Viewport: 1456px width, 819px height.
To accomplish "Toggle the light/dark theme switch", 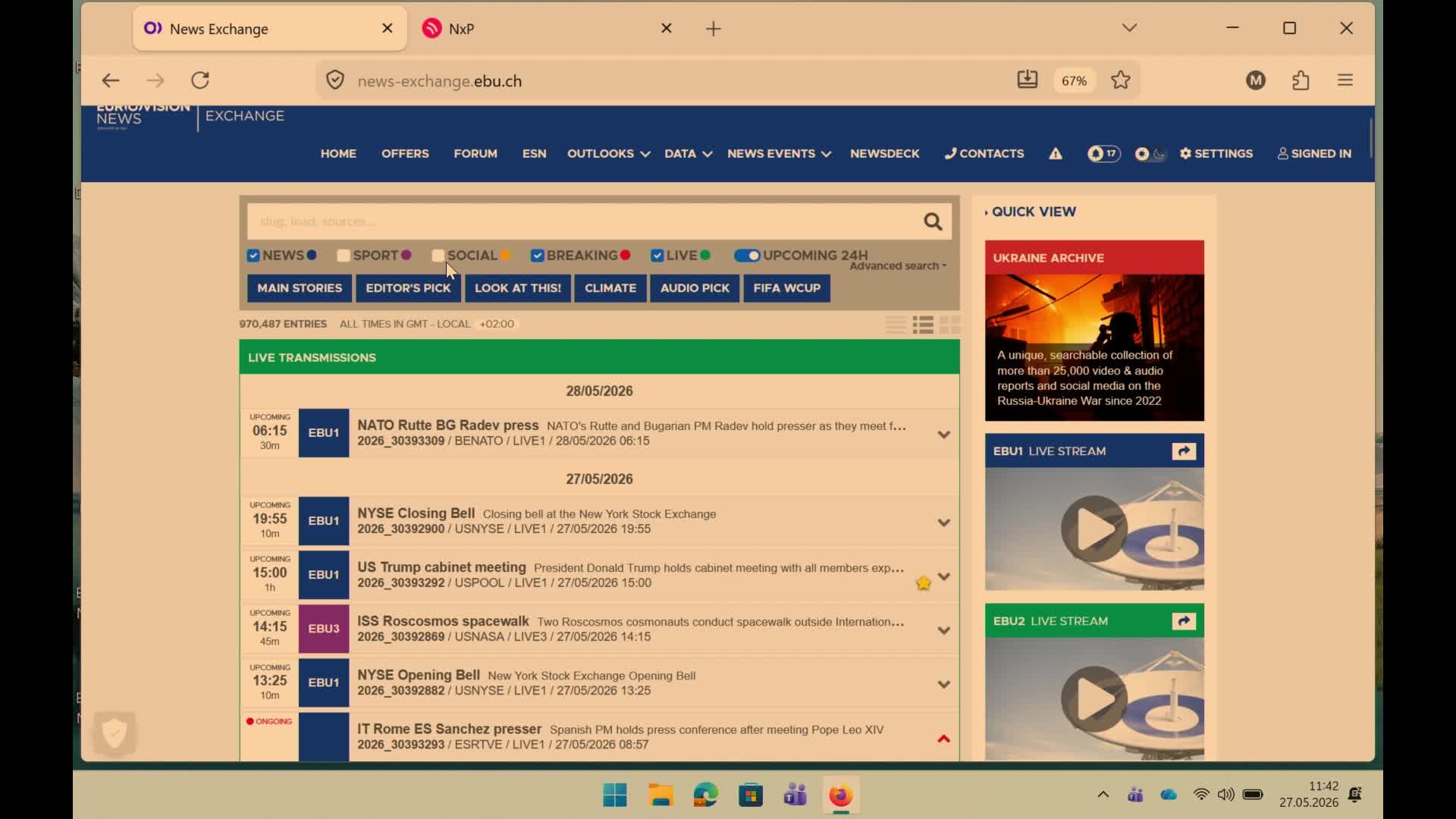I will point(1150,154).
